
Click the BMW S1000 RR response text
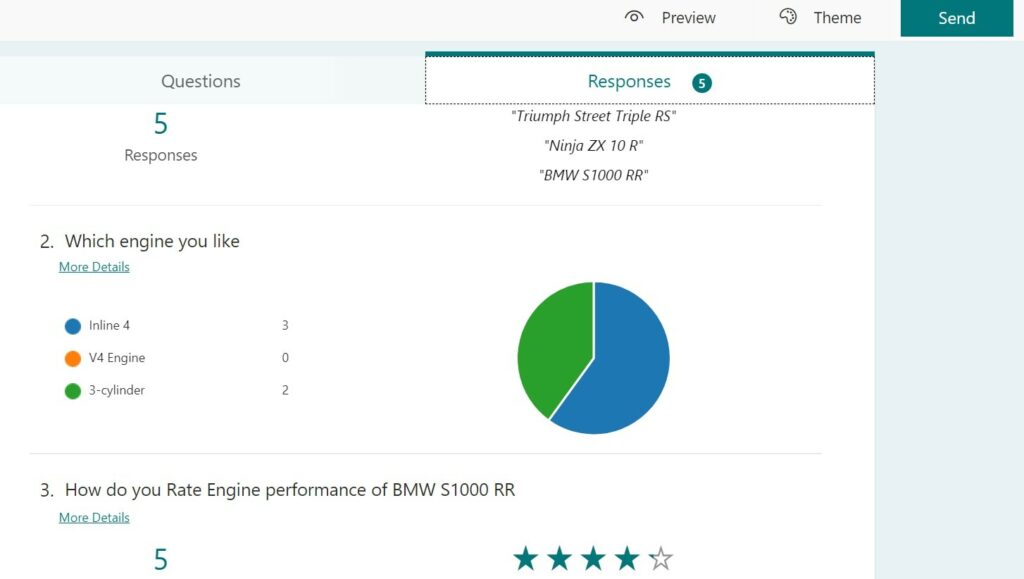click(592, 175)
